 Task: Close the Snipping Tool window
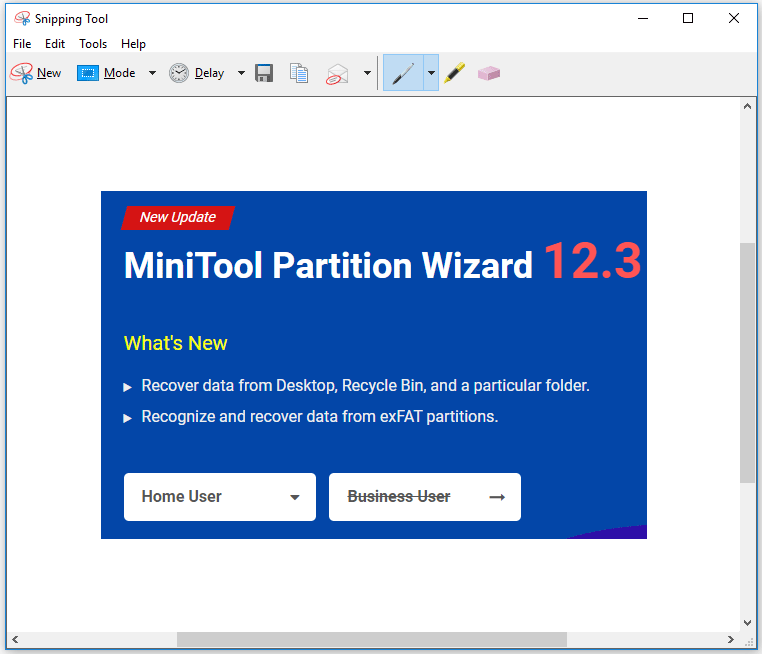734,18
